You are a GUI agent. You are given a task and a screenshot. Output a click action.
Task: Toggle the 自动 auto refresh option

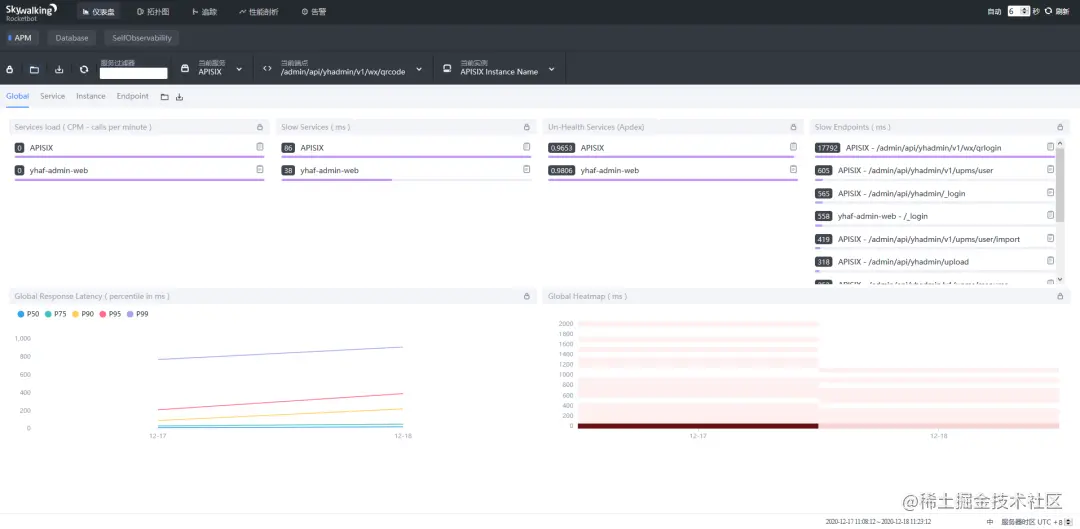tap(994, 11)
